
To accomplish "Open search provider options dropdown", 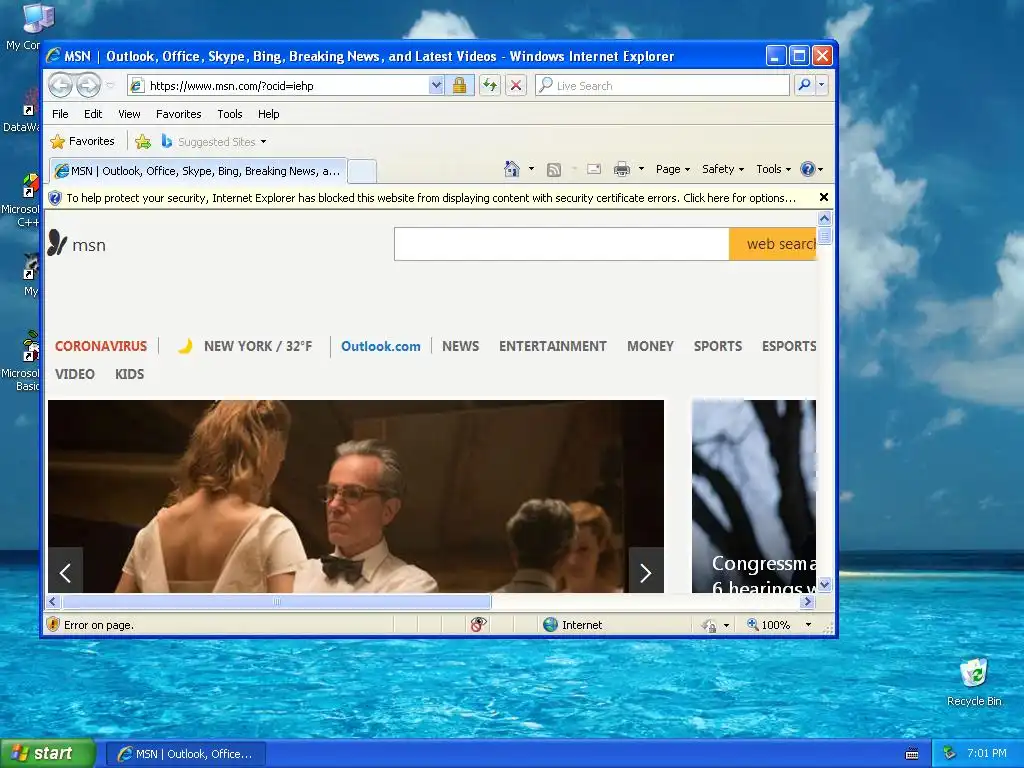I will pyautogui.click(x=822, y=86).
